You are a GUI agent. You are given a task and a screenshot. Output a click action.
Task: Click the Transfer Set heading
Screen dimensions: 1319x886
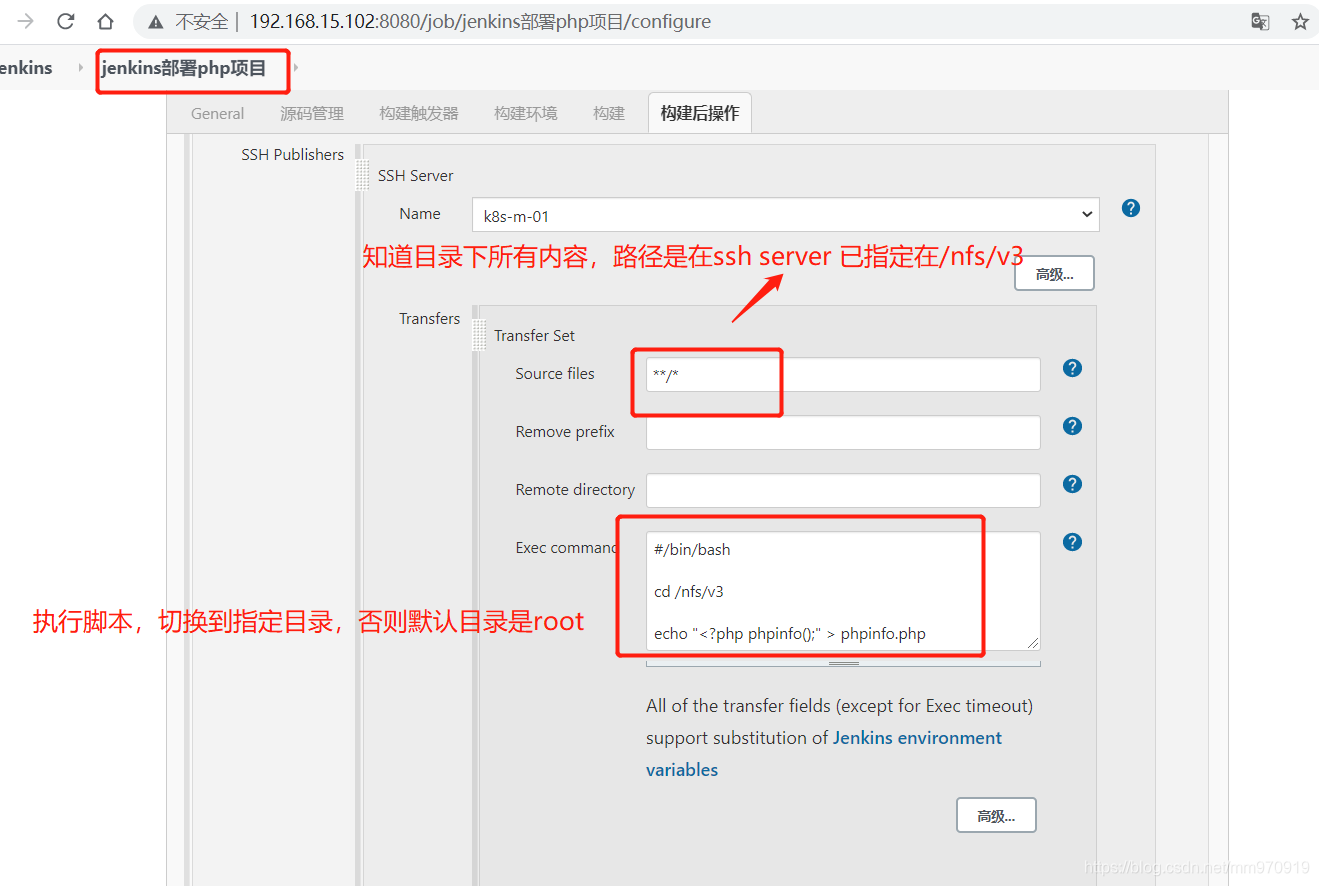(x=535, y=336)
